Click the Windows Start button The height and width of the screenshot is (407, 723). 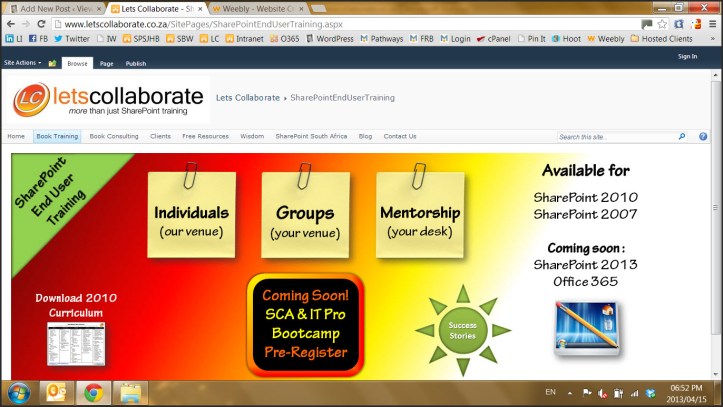coord(18,392)
